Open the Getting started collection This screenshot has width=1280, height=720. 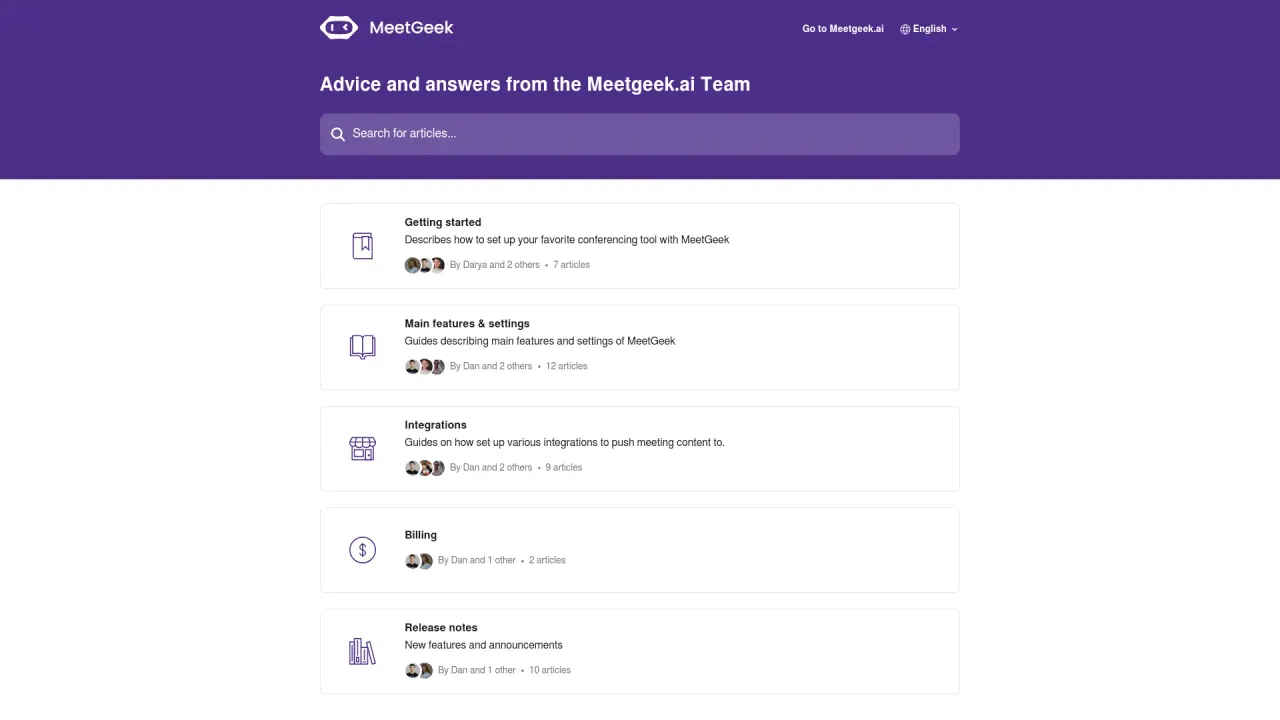pyautogui.click(x=640, y=246)
